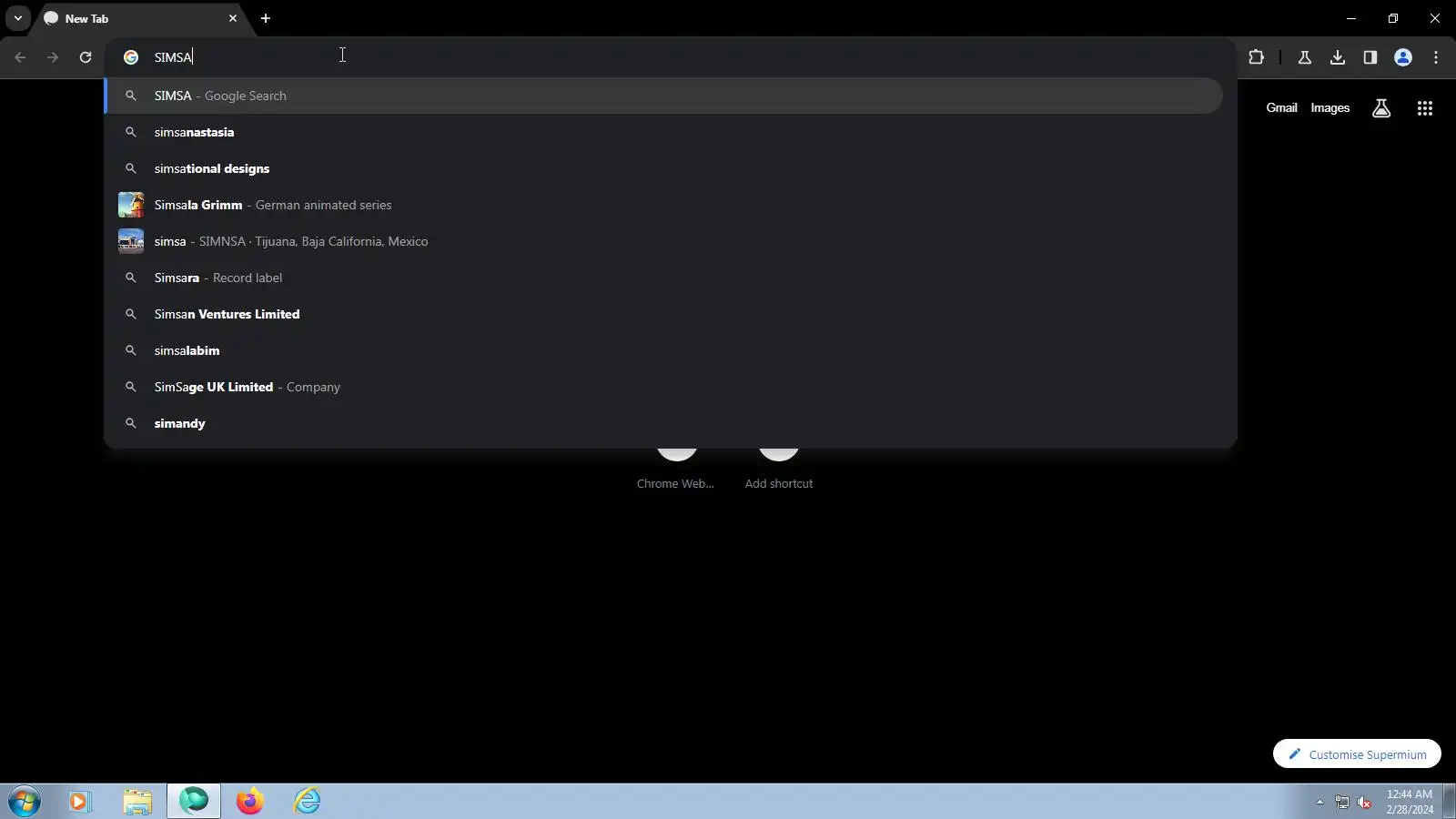Viewport: 1456px width, 819px height.
Task: Reload the page with refresh icon
Action: [86, 57]
